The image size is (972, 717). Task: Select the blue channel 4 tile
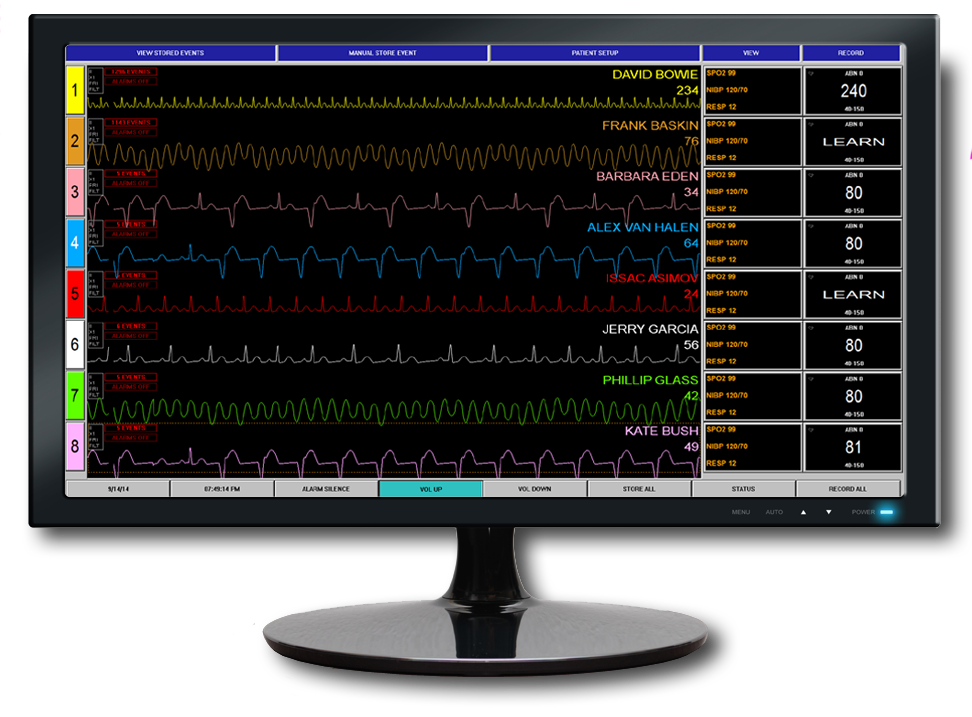(75, 243)
